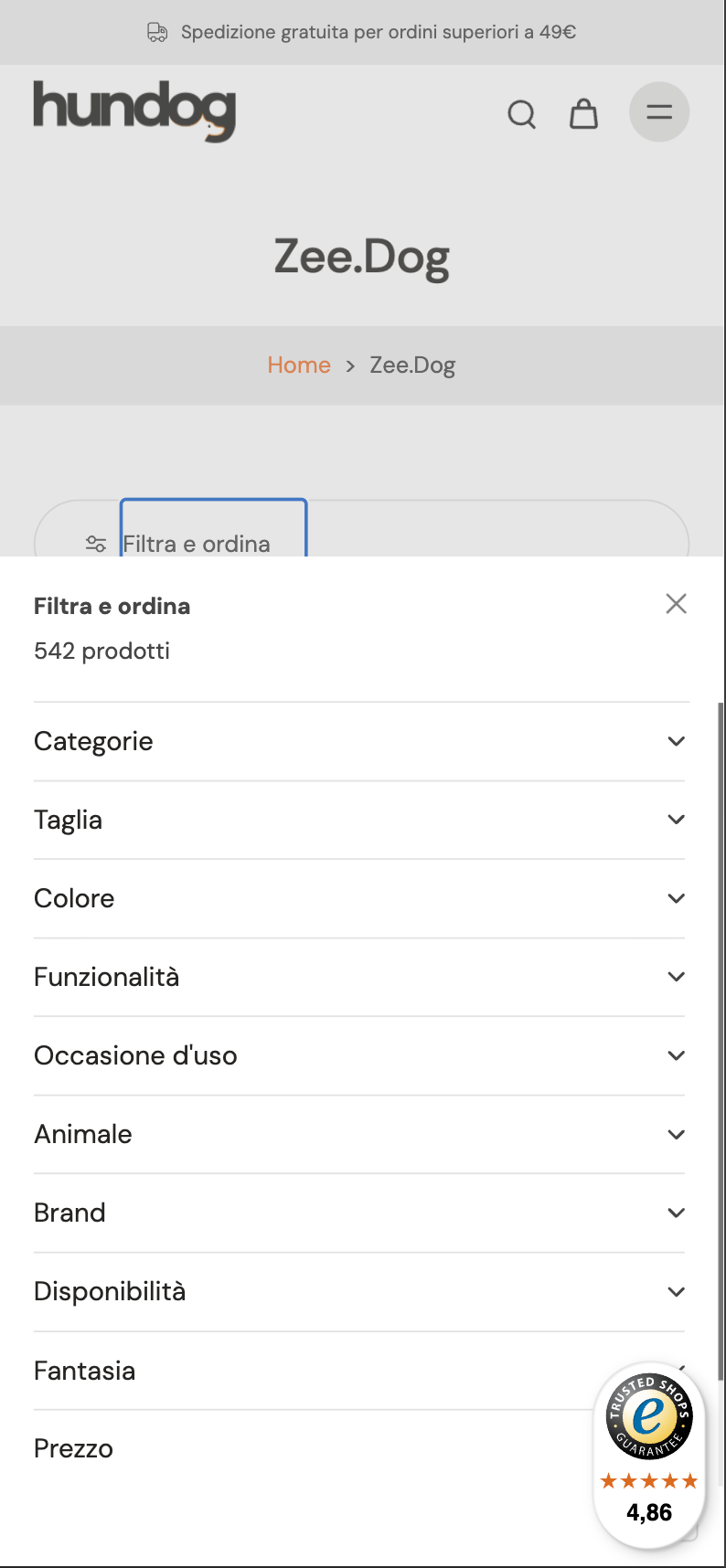The height and width of the screenshot is (1568, 726).
Task: Close the Filtra e ordina panel
Action: pyautogui.click(x=677, y=604)
